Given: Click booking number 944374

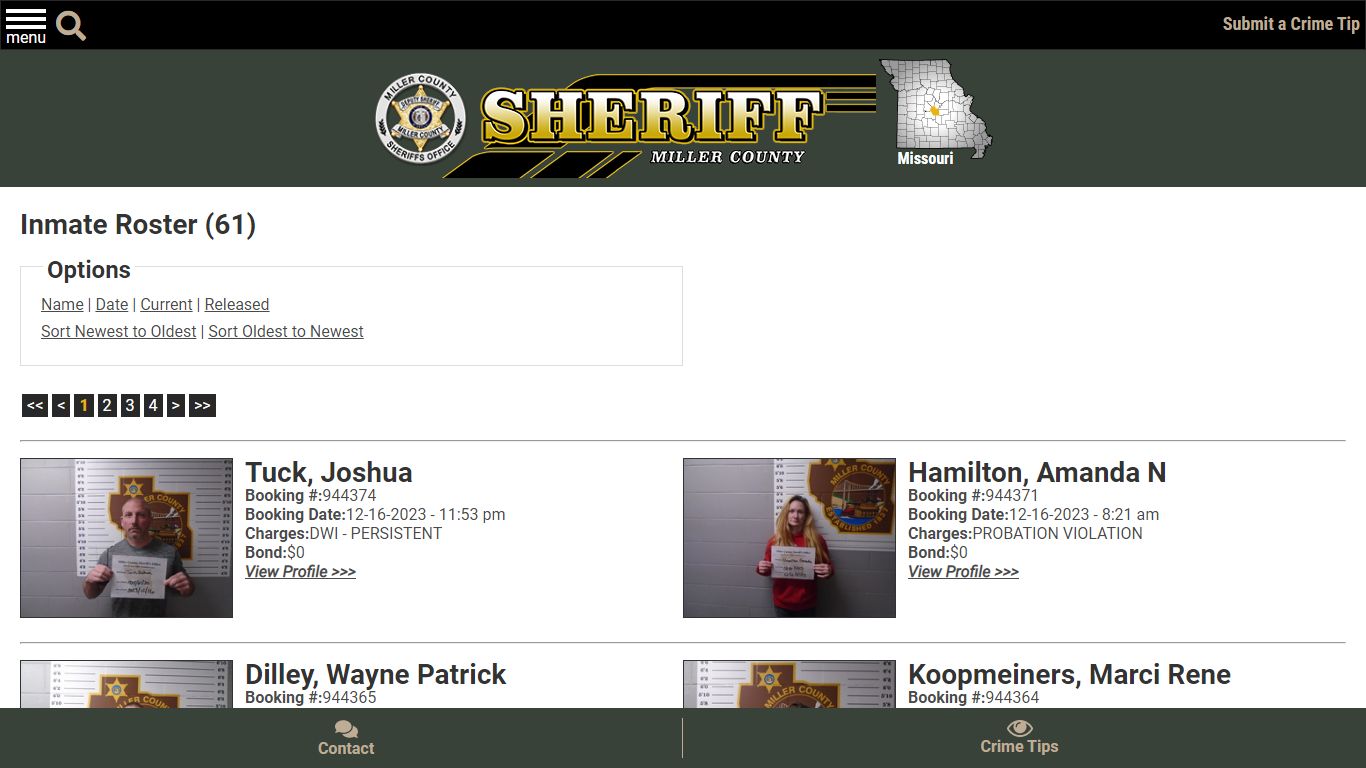Looking at the screenshot, I should click(x=349, y=495).
